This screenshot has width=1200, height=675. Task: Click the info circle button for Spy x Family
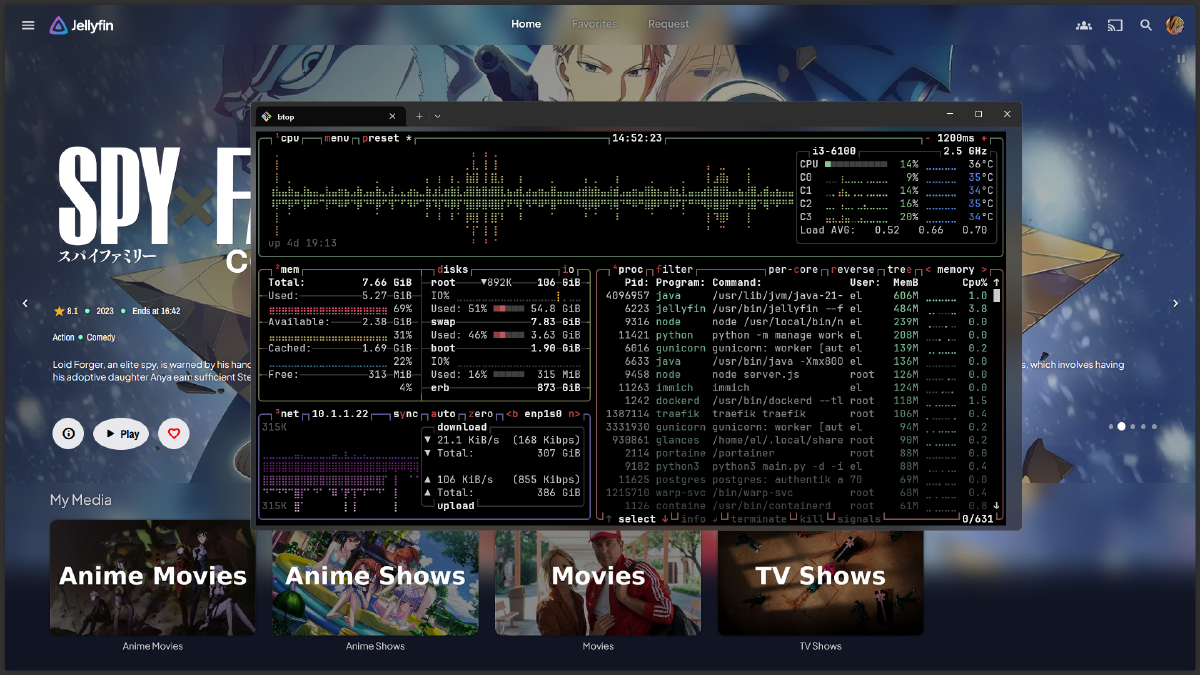pyautogui.click(x=68, y=434)
